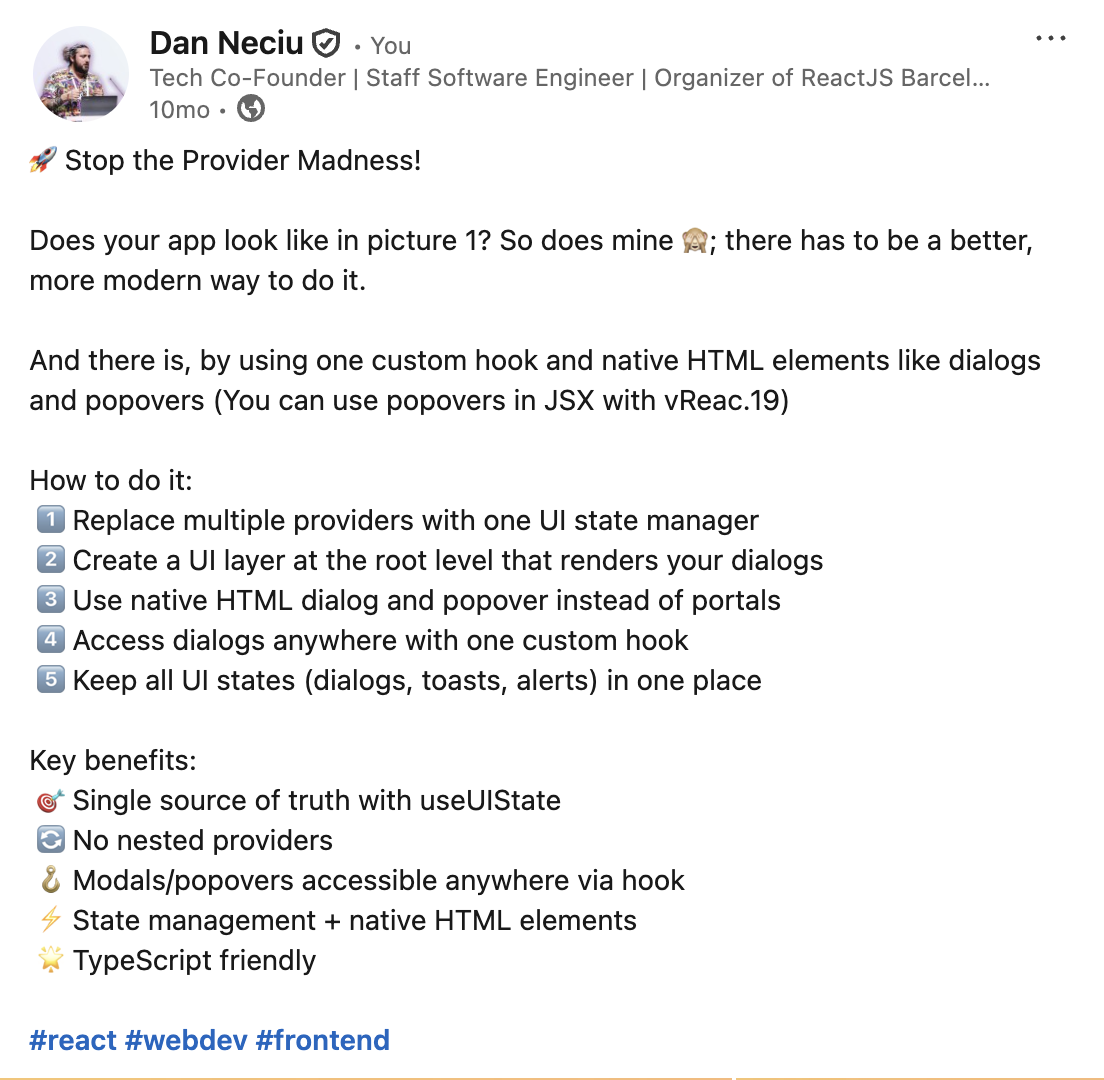Click the globe public visibility icon
This screenshot has height=1080, width=1104.
(x=251, y=109)
